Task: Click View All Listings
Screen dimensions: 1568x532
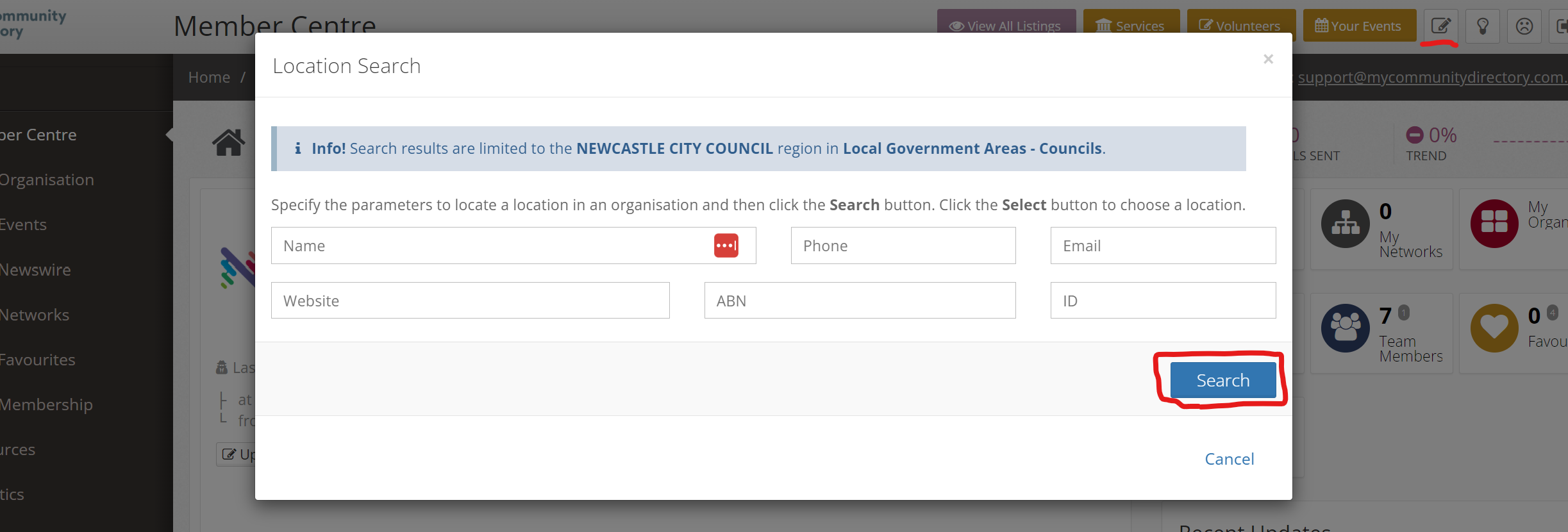Action: [1006, 26]
